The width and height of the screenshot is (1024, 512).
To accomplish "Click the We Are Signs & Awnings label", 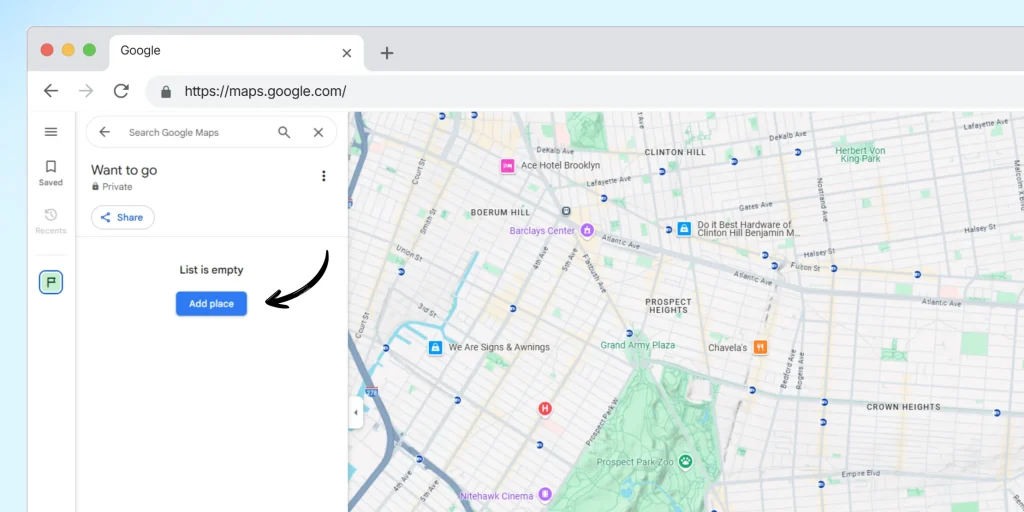I will point(499,347).
